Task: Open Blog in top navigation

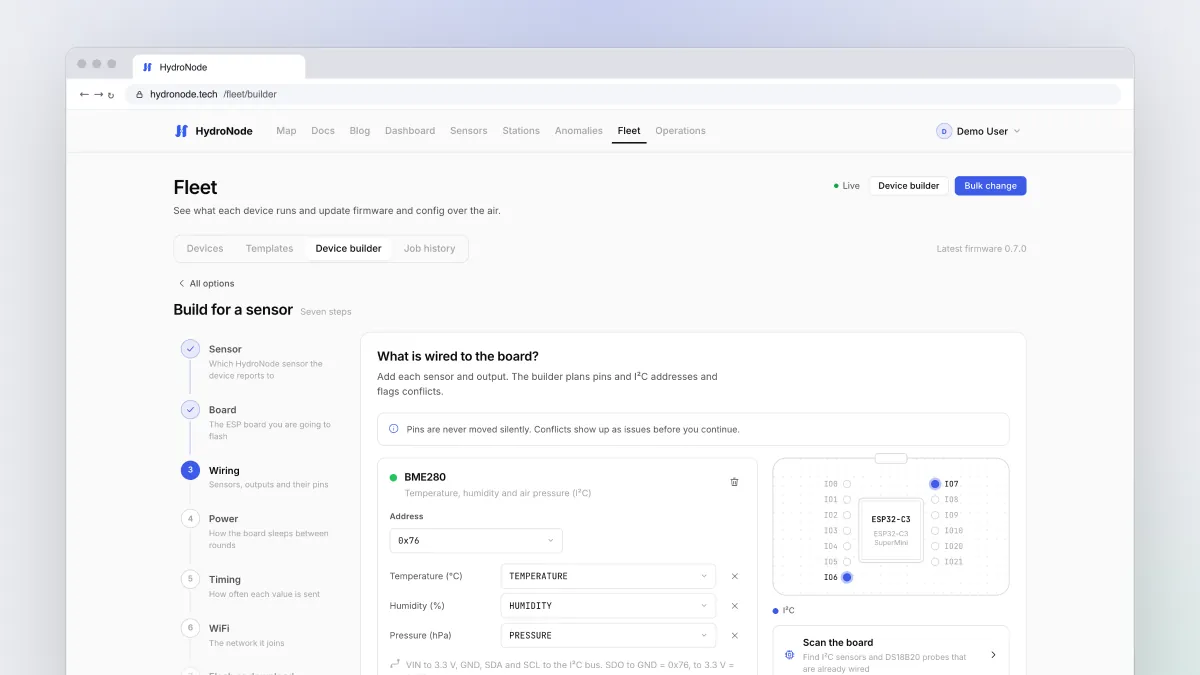Action: (x=360, y=131)
